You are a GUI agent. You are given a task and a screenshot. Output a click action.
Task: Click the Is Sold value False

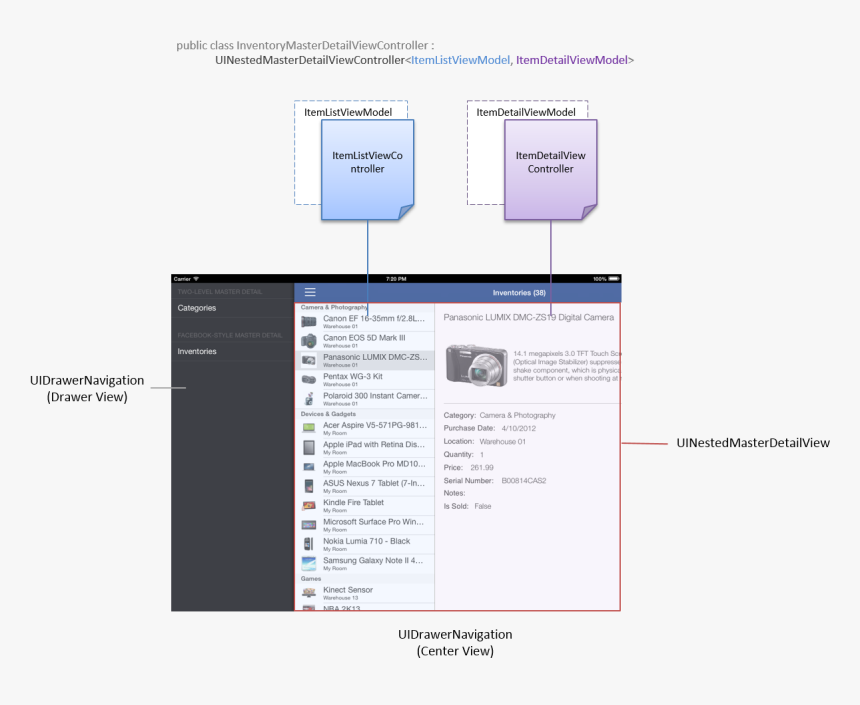(483, 506)
